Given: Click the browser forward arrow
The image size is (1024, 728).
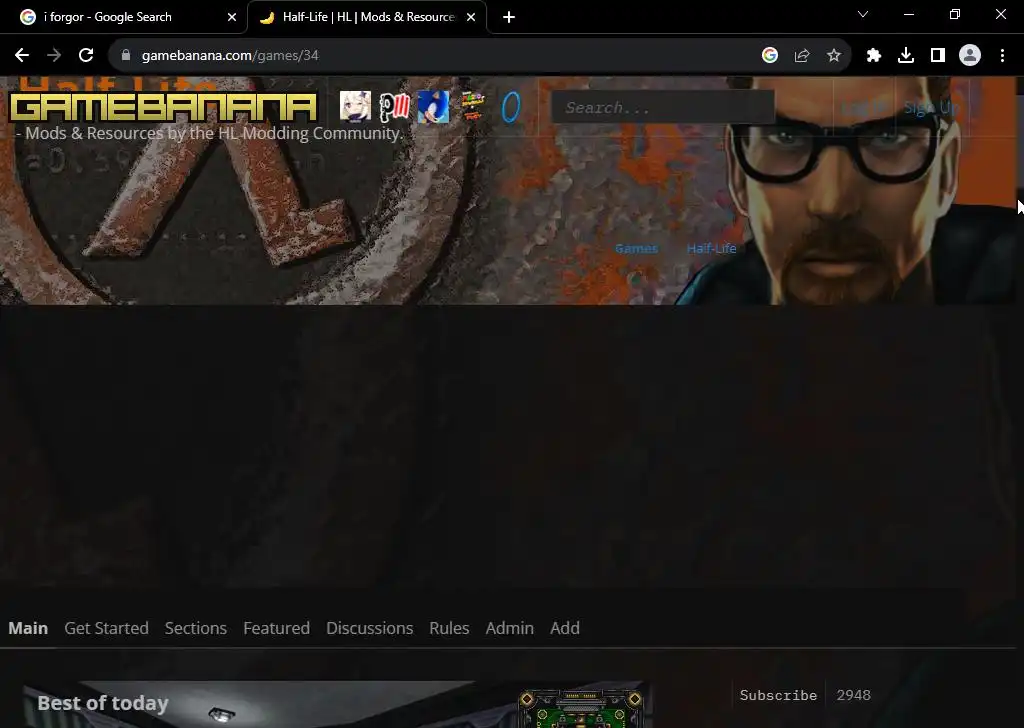Looking at the screenshot, I should coord(54,55).
